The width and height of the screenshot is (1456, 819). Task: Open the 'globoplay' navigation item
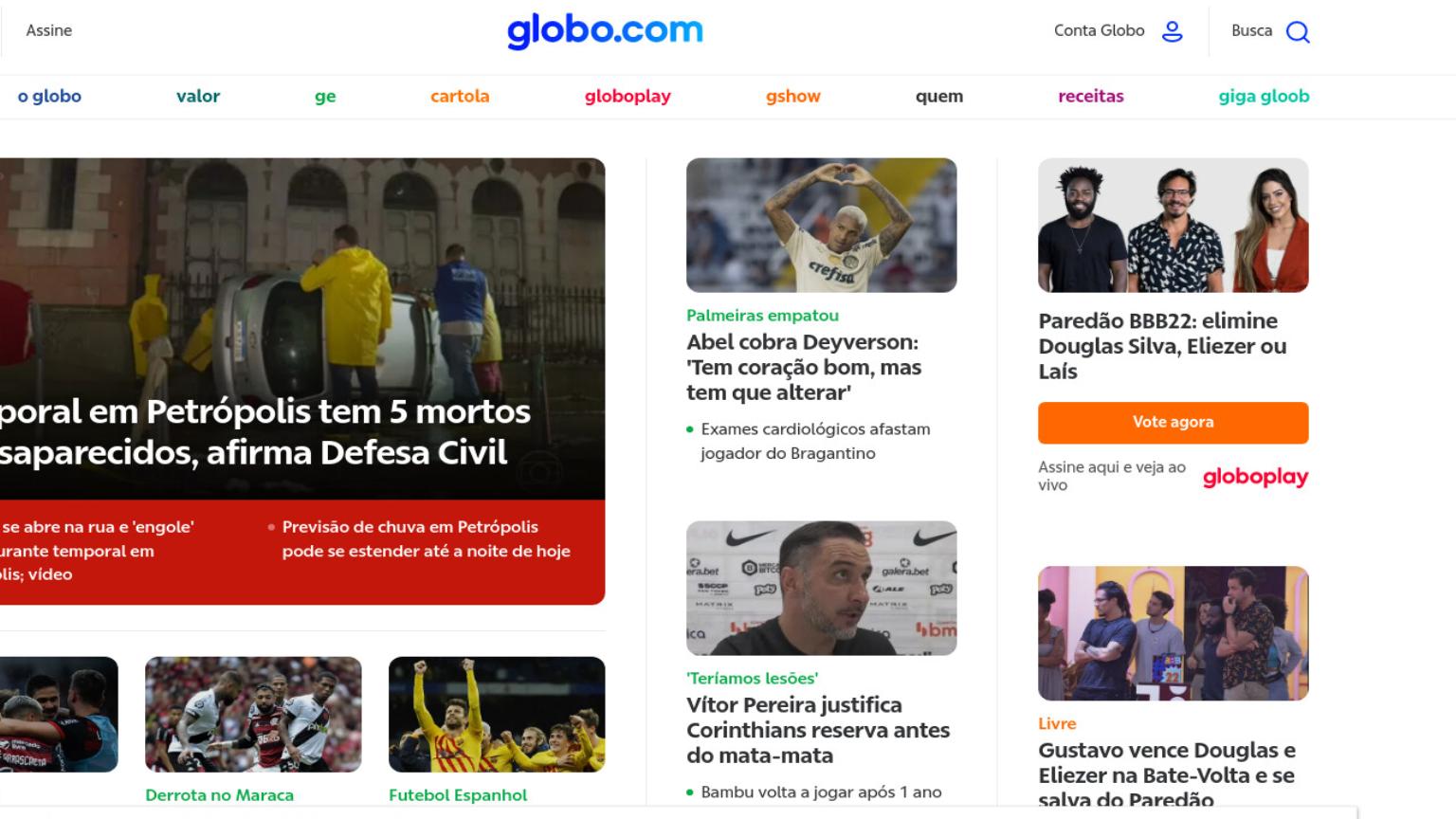(x=628, y=97)
